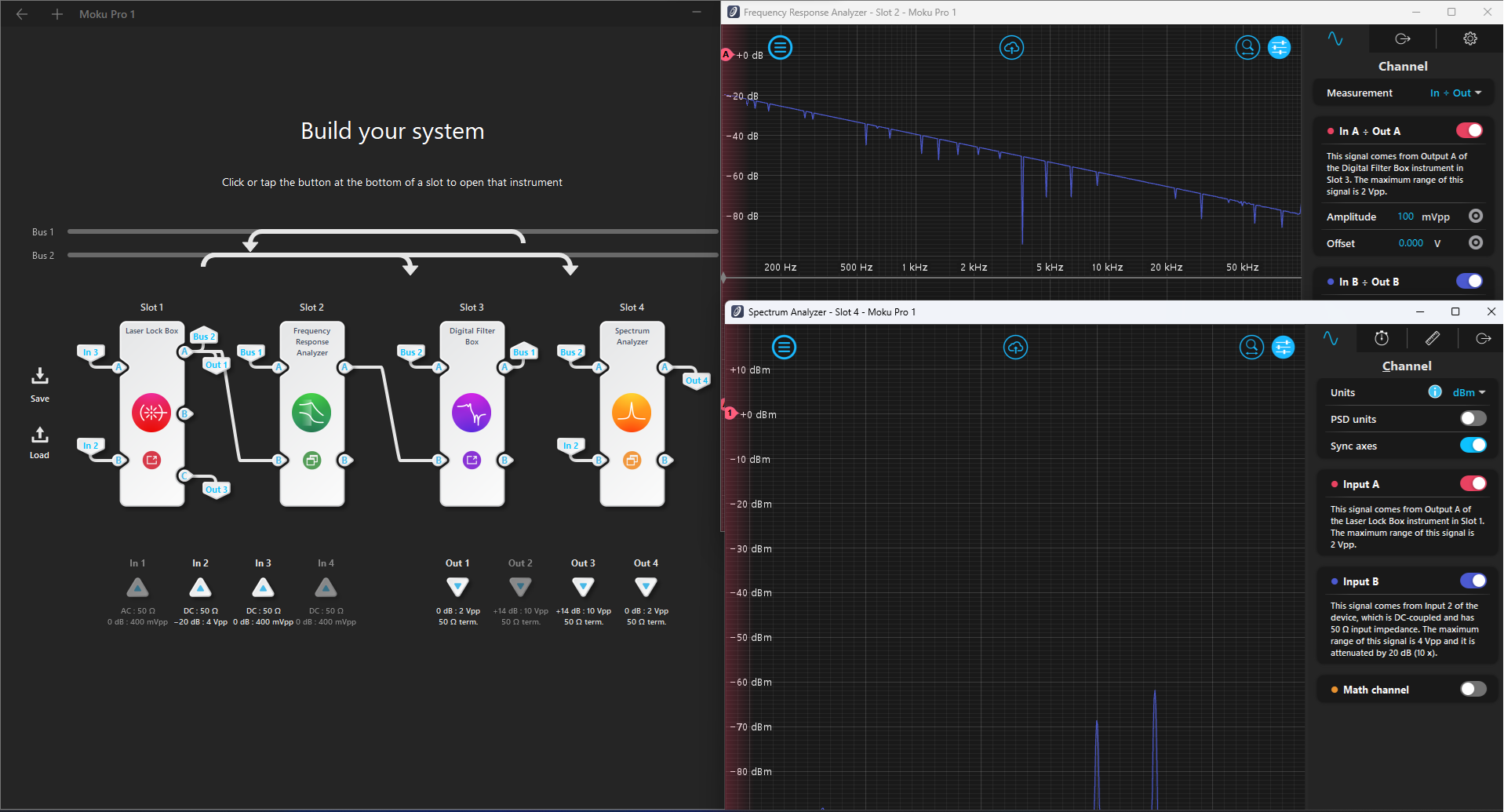This screenshot has height=812, width=1504.
Task: Click the Out 2 output triangle
Action: (520, 587)
